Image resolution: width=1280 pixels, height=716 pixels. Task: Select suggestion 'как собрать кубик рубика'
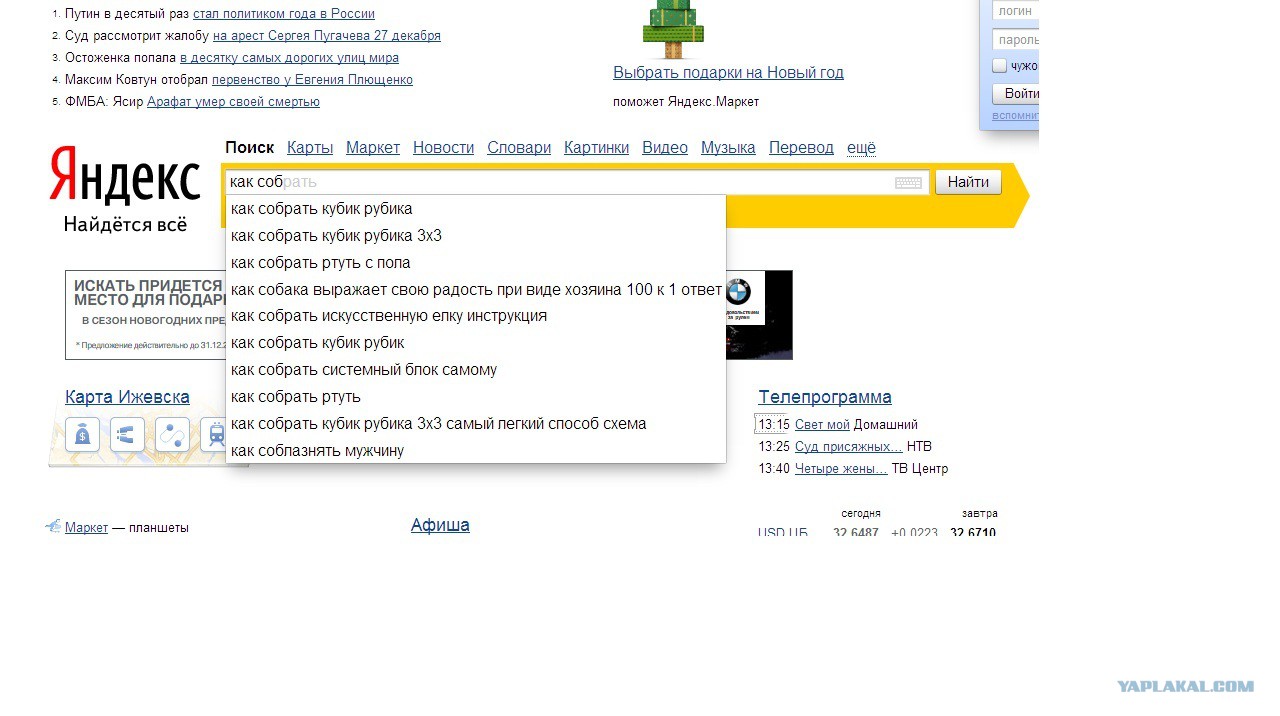pos(476,209)
